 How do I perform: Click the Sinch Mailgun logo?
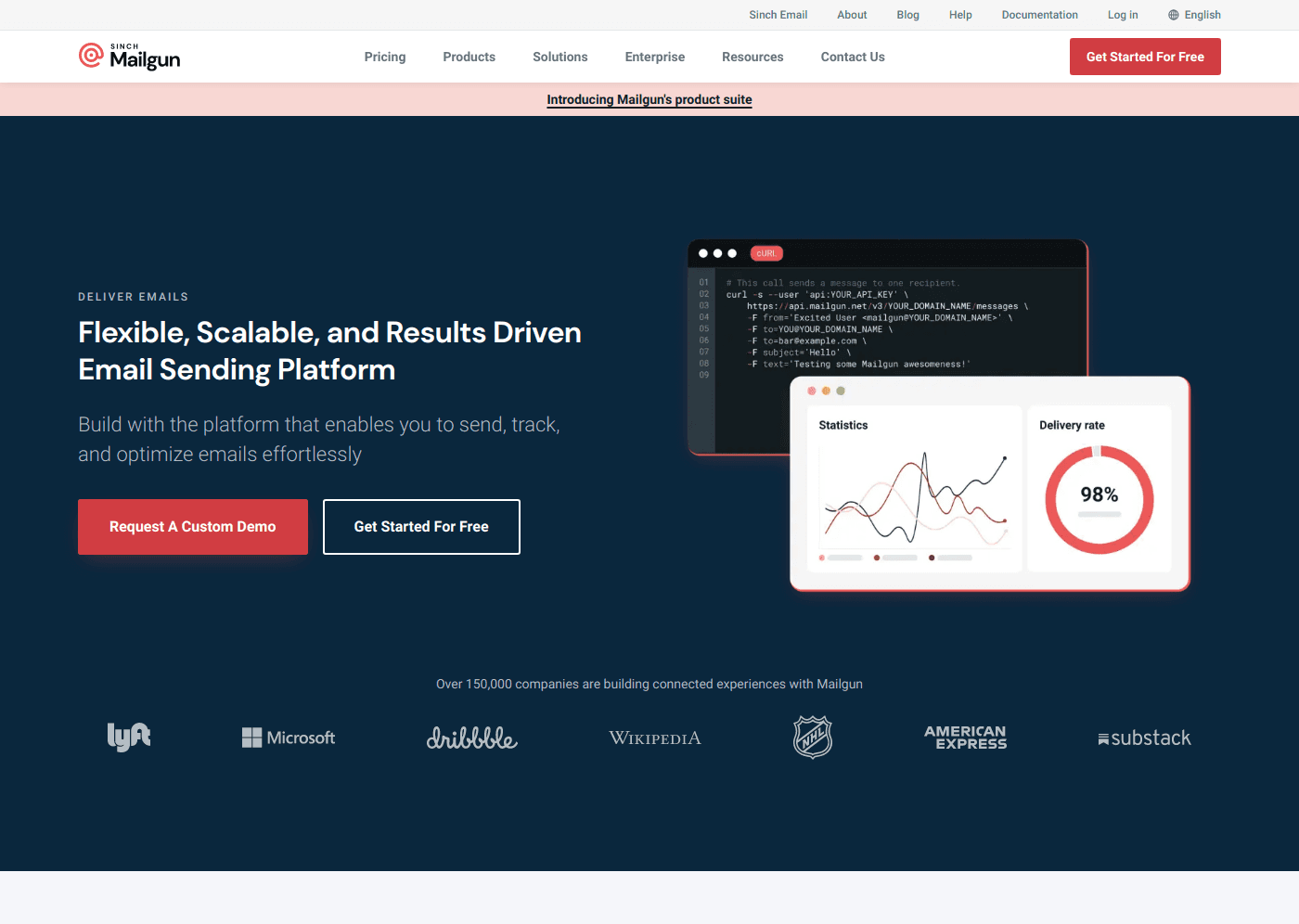[x=129, y=57]
